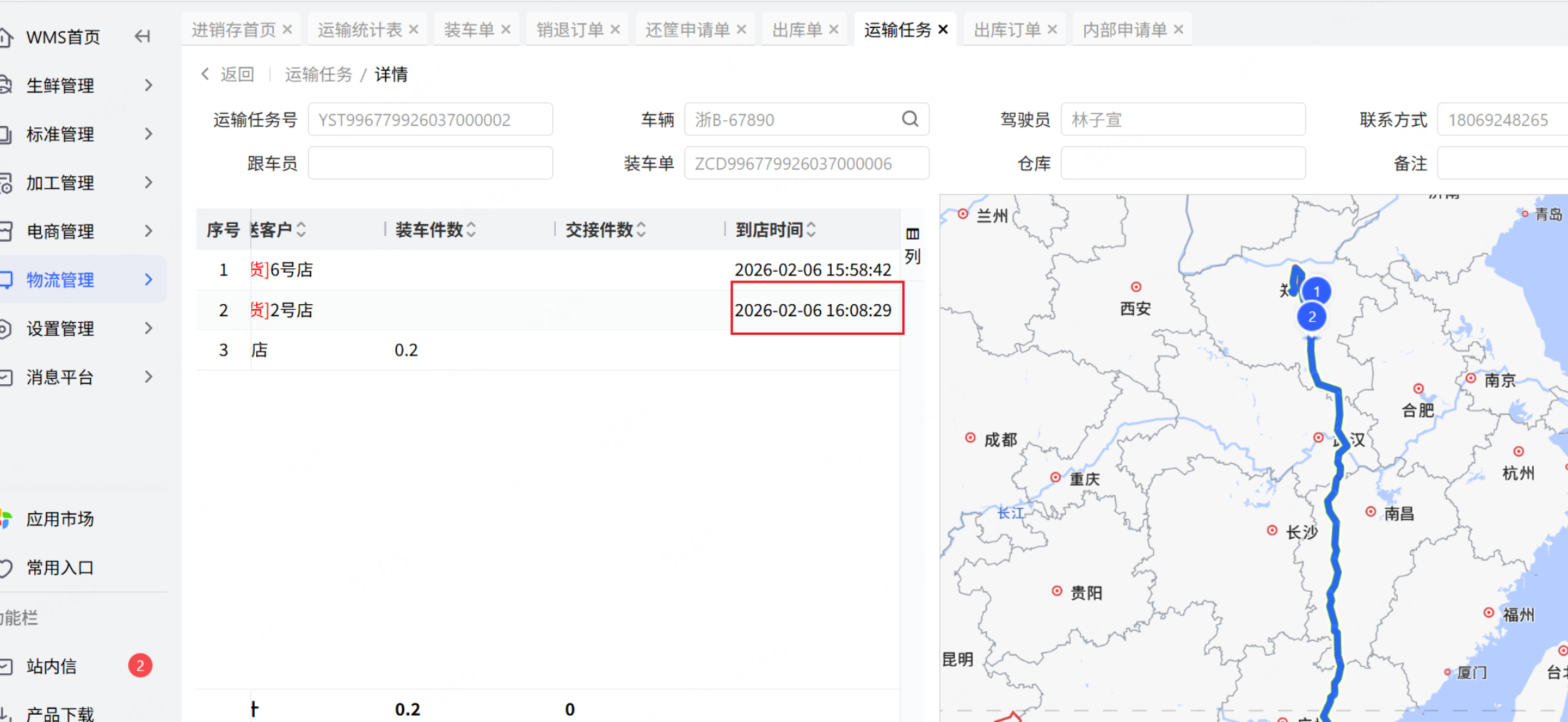This screenshot has width=1568, height=722.
Task: Click the 运输任务号 input field
Action: coord(431,119)
